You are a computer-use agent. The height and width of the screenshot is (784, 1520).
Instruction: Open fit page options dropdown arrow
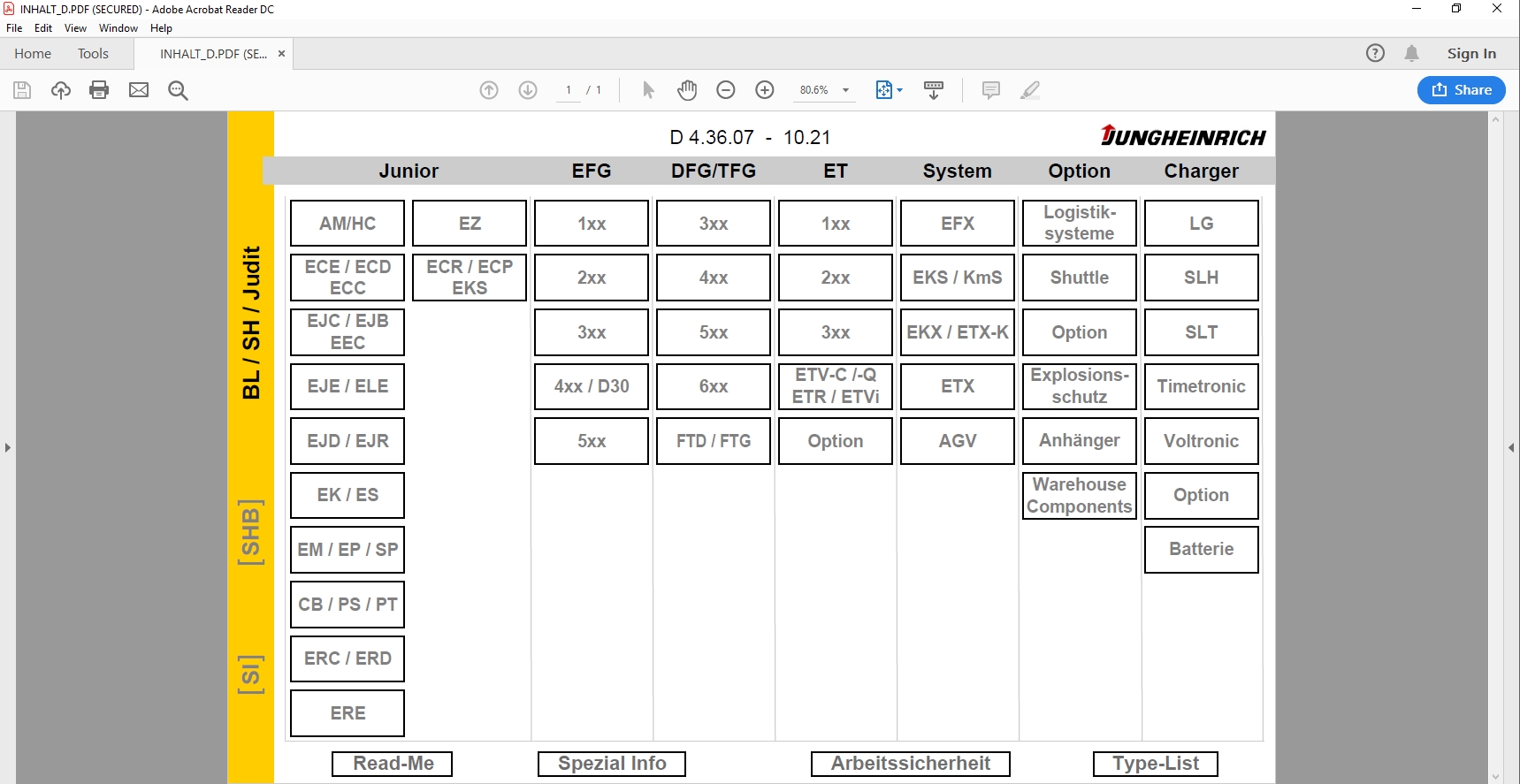pyautogui.click(x=900, y=90)
